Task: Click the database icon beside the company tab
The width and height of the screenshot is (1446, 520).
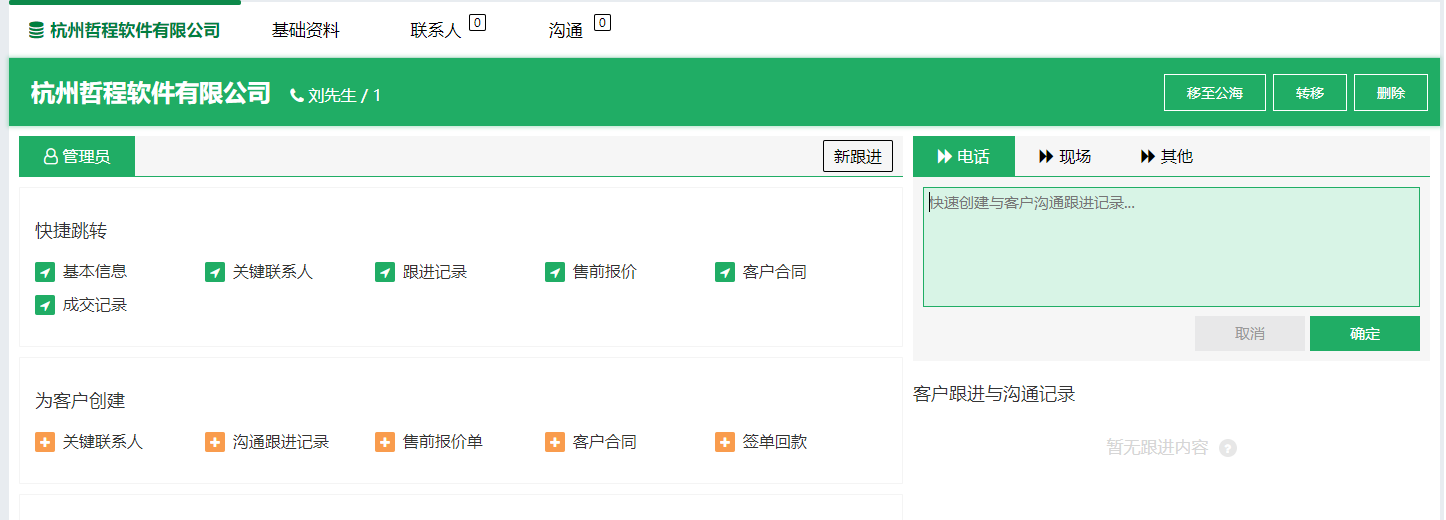Action: [x=36, y=30]
